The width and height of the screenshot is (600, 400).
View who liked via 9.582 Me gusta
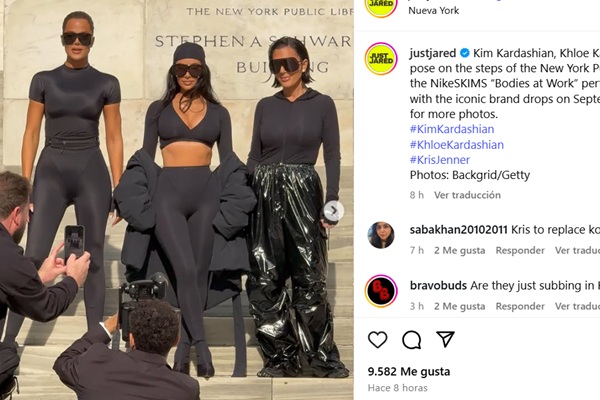coord(409,371)
